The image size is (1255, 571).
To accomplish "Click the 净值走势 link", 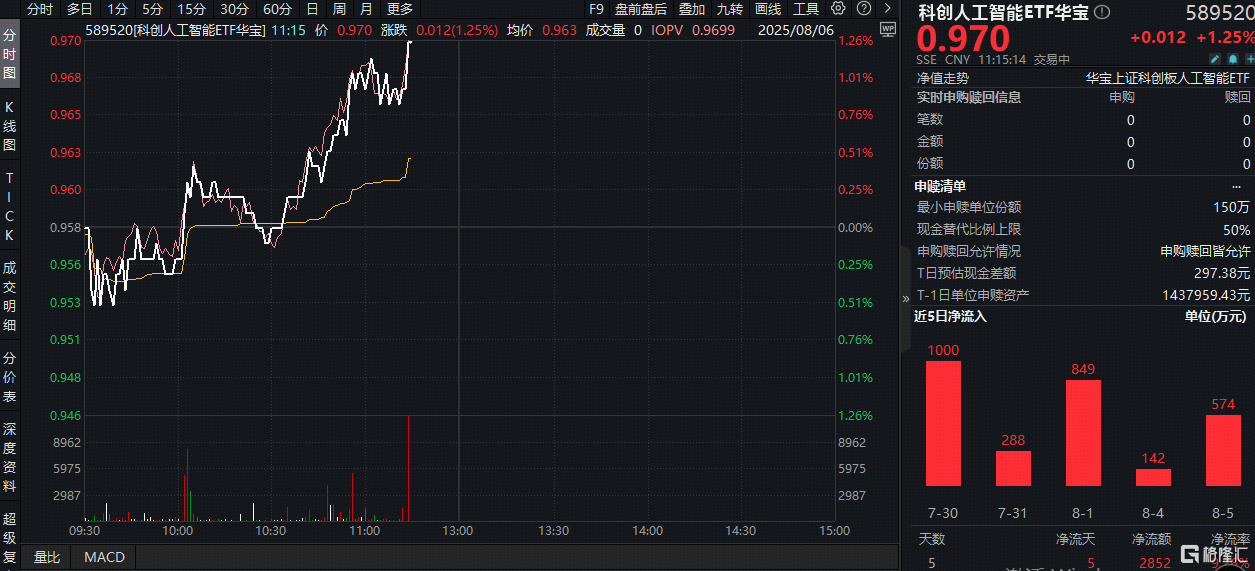I will [943, 77].
